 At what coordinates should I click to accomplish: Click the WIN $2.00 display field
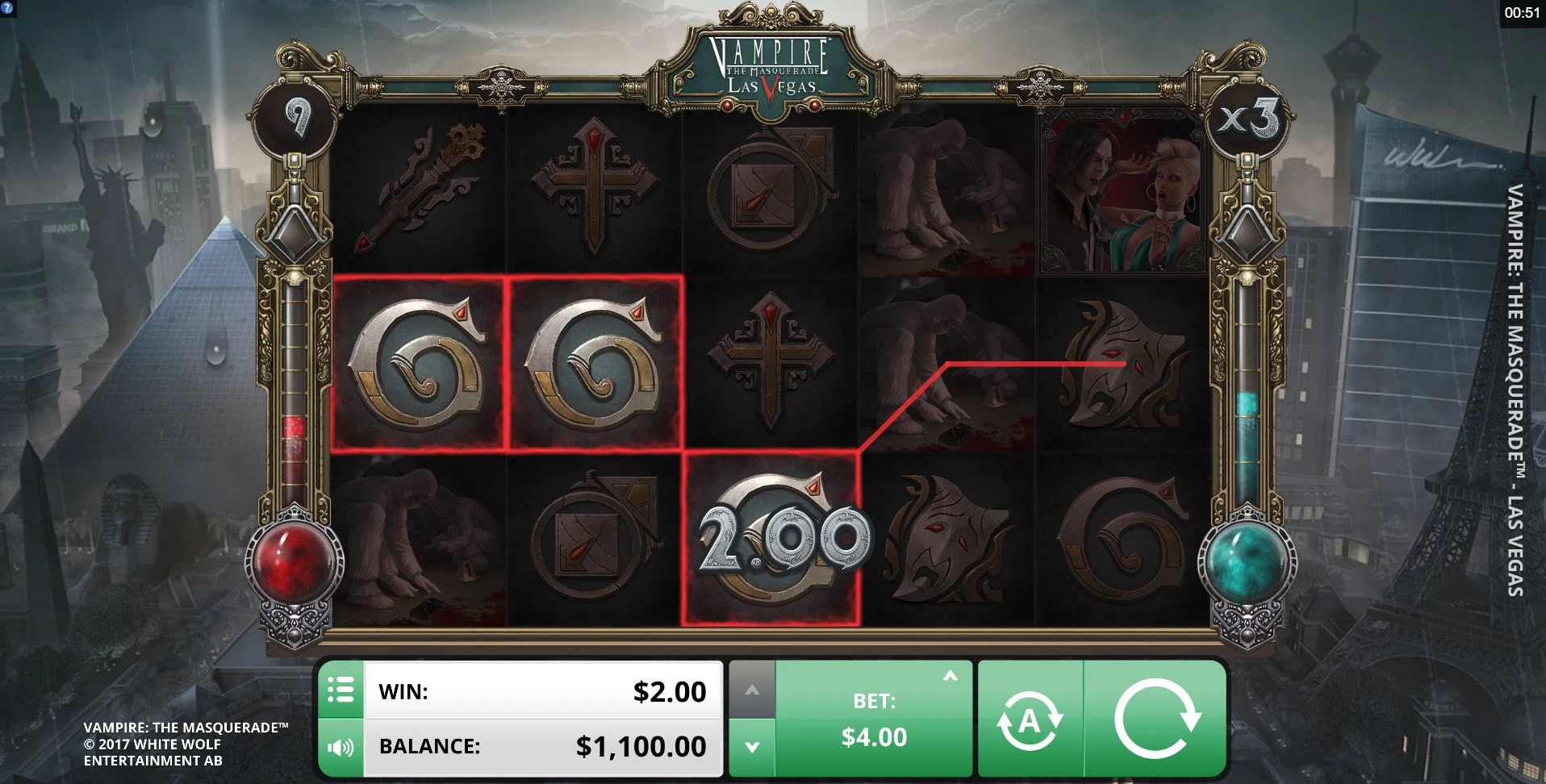[543, 690]
